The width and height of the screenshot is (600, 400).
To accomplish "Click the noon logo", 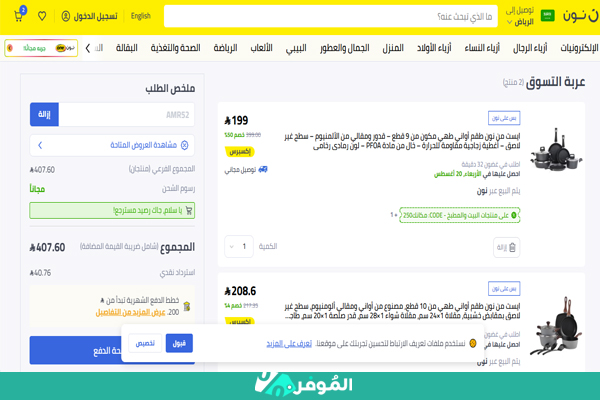I will (x=580, y=16).
